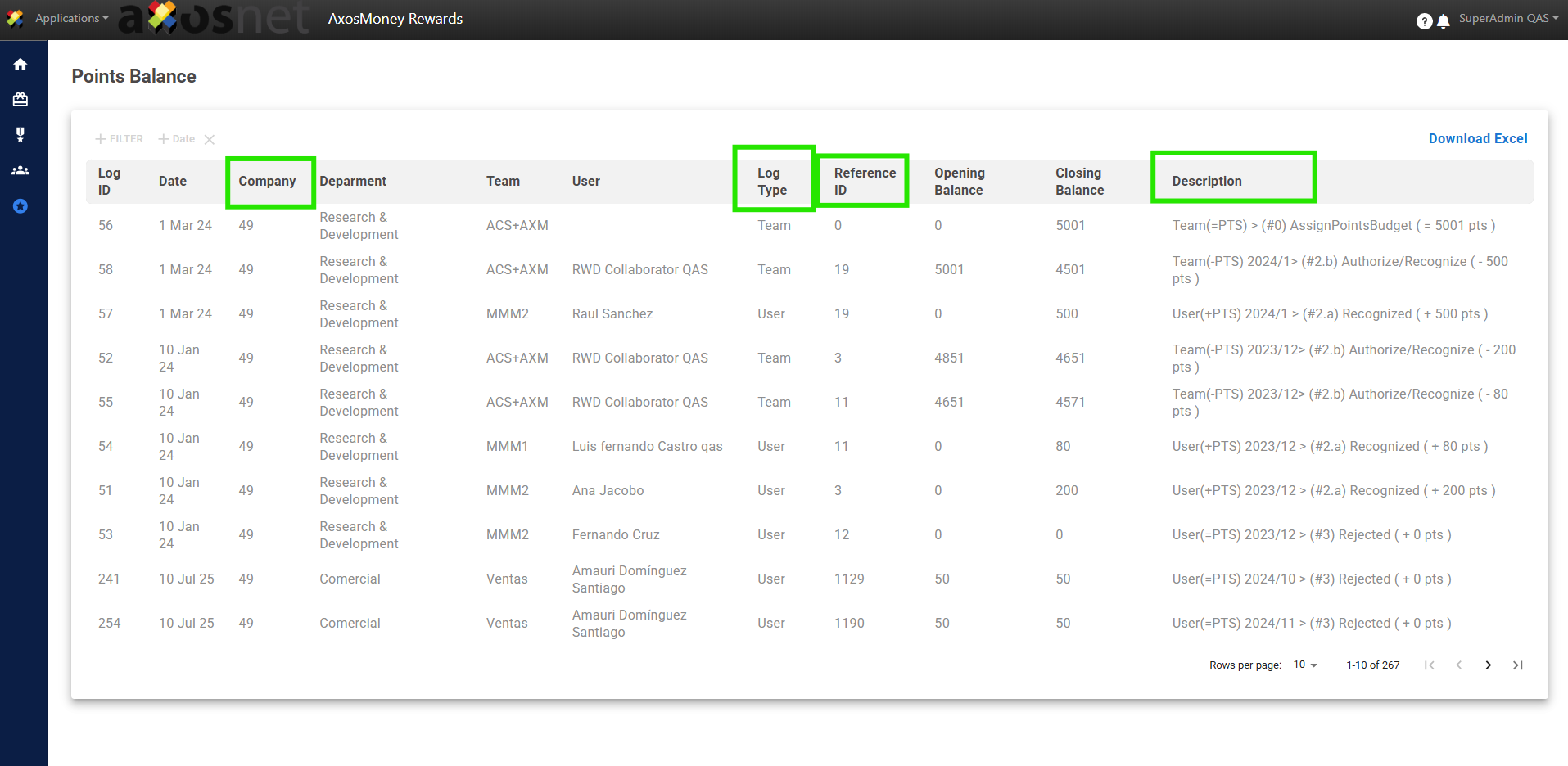
Task: Open help via question mark icon
Action: 1424,21
